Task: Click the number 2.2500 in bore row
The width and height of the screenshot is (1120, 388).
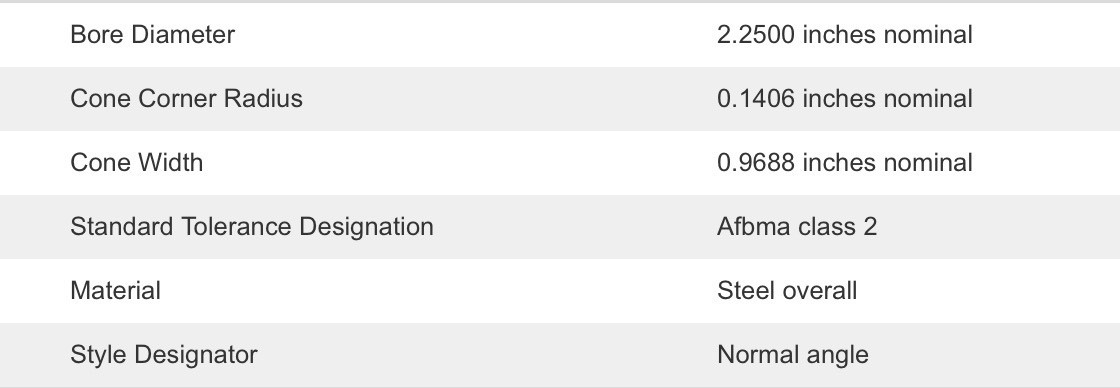Action: (756, 34)
